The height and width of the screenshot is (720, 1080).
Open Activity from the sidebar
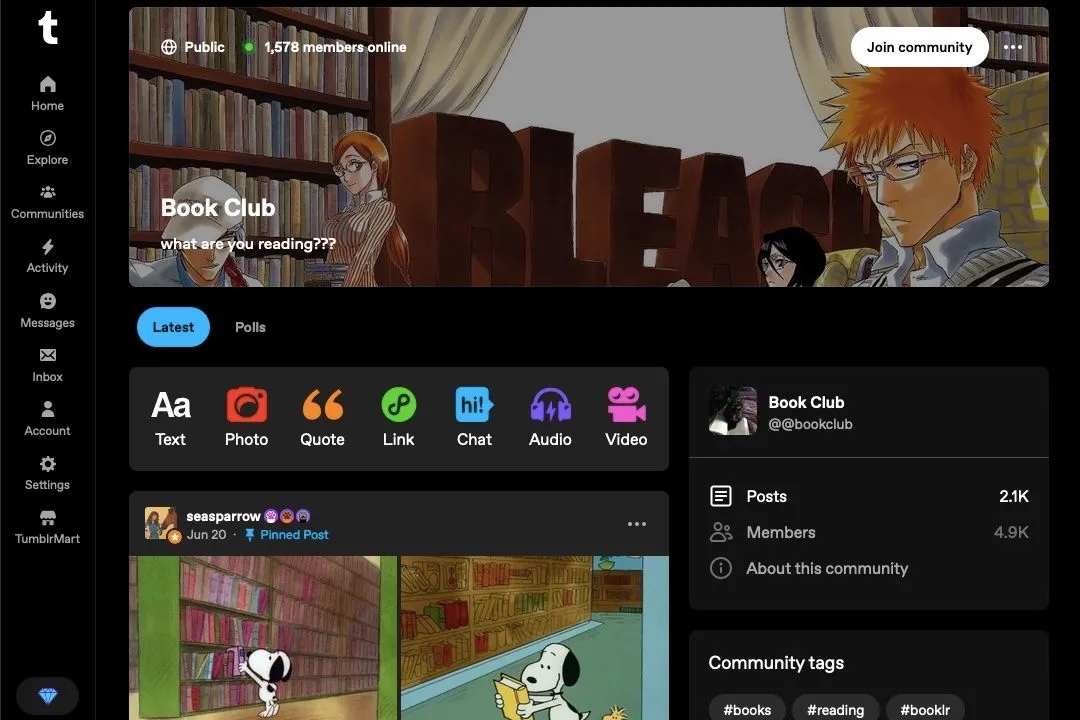[47, 255]
